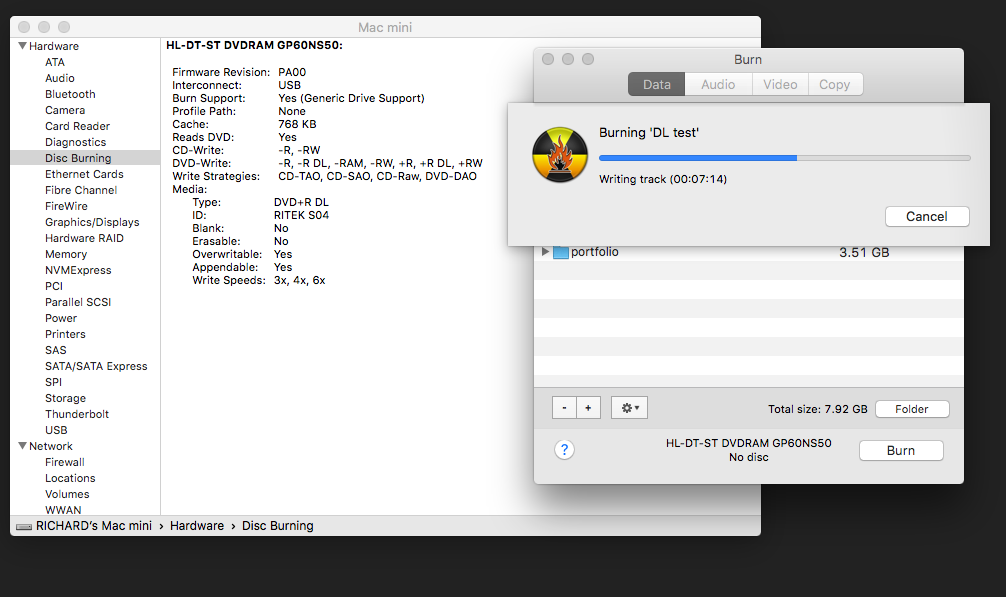This screenshot has height=597, width=1006.
Task: Collapse the Network section
Action: coord(22,446)
